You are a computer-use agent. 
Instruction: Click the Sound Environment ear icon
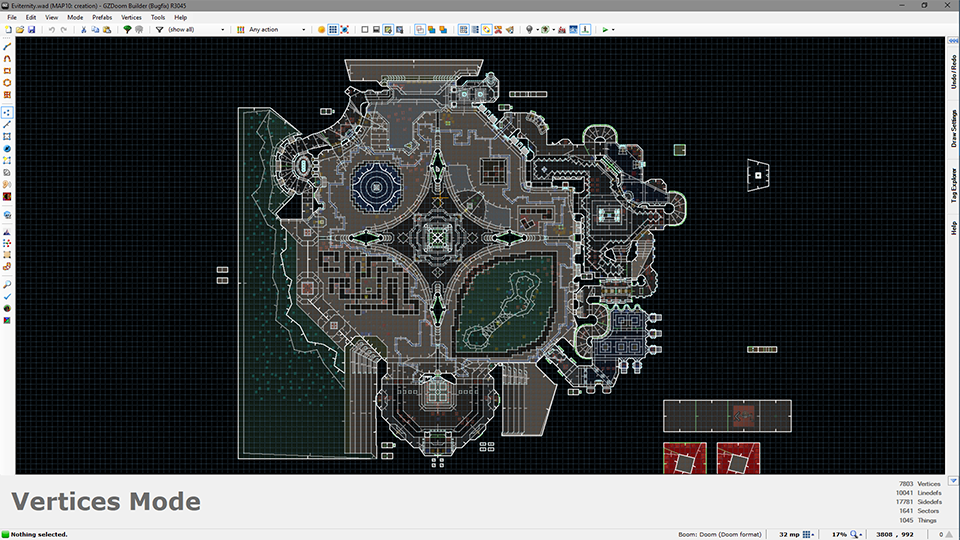pos(7,184)
